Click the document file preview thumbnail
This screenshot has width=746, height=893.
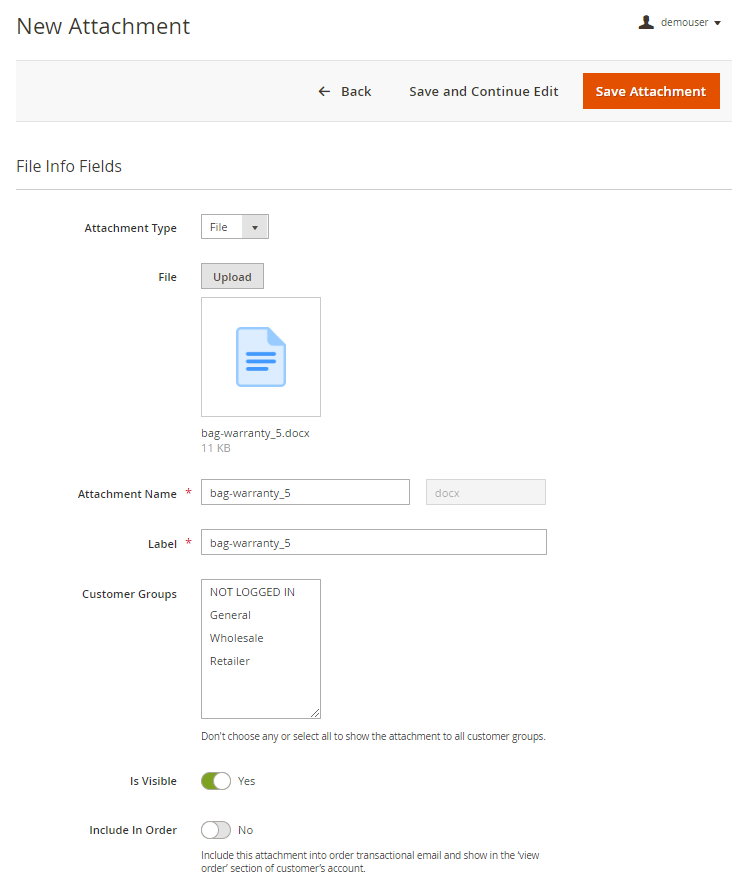coord(261,357)
